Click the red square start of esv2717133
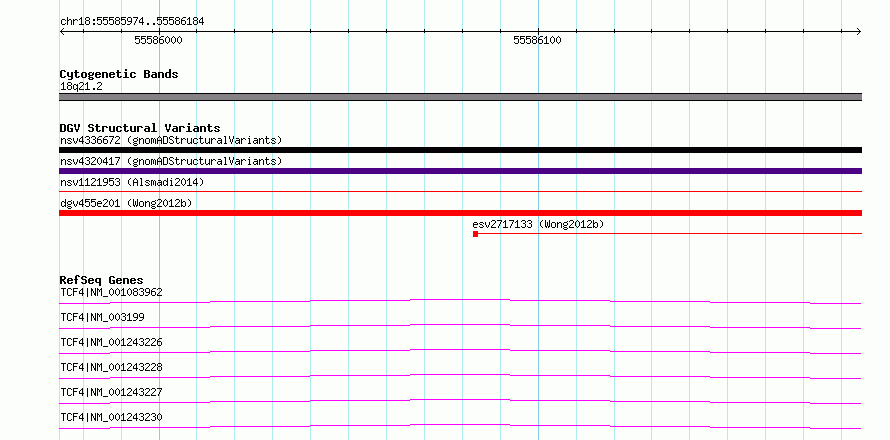Image resolution: width=890 pixels, height=440 pixels. coord(476,234)
